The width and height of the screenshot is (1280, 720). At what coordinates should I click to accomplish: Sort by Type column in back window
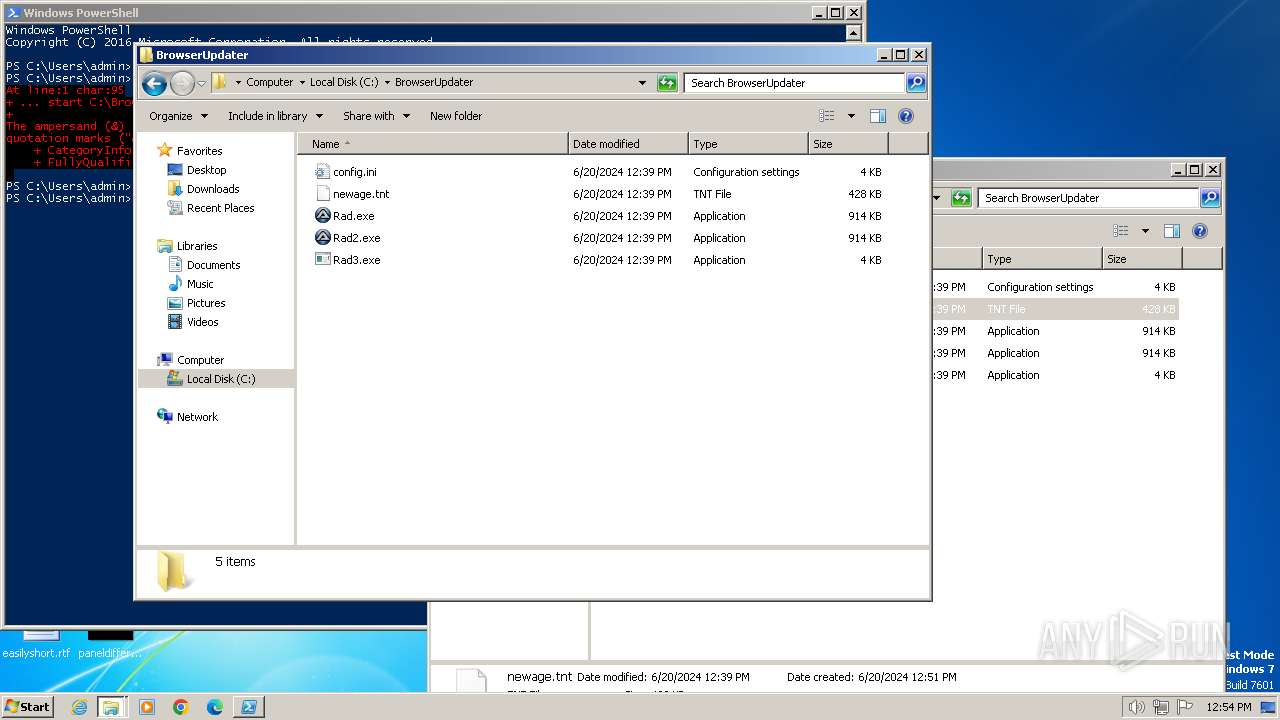[x=1042, y=259]
